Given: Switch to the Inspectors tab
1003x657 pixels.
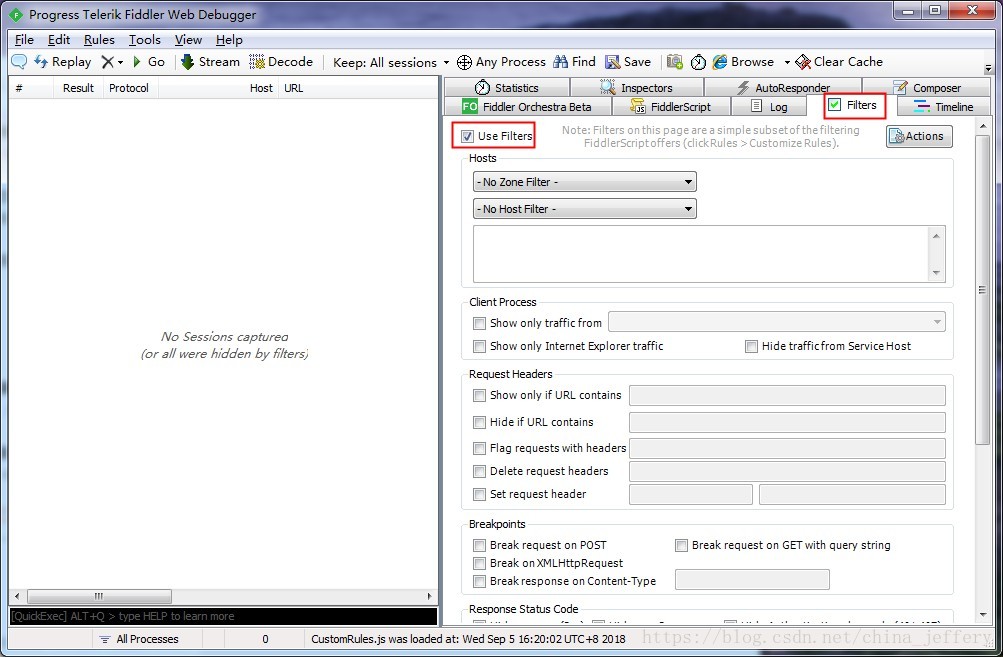Looking at the screenshot, I should click(x=636, y=88).
